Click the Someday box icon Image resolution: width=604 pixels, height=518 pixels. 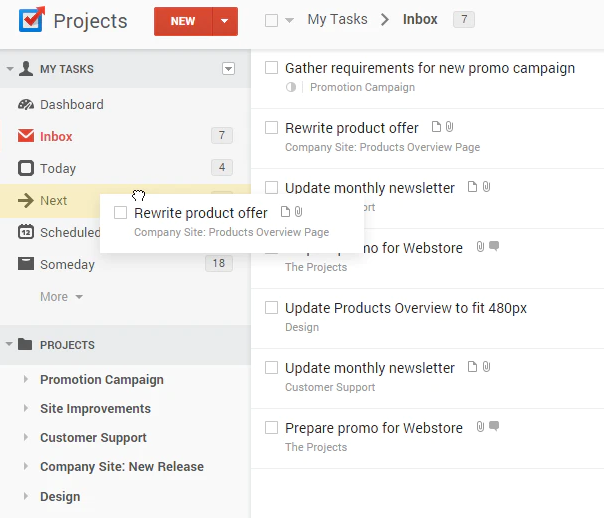(x=26, y=265)
